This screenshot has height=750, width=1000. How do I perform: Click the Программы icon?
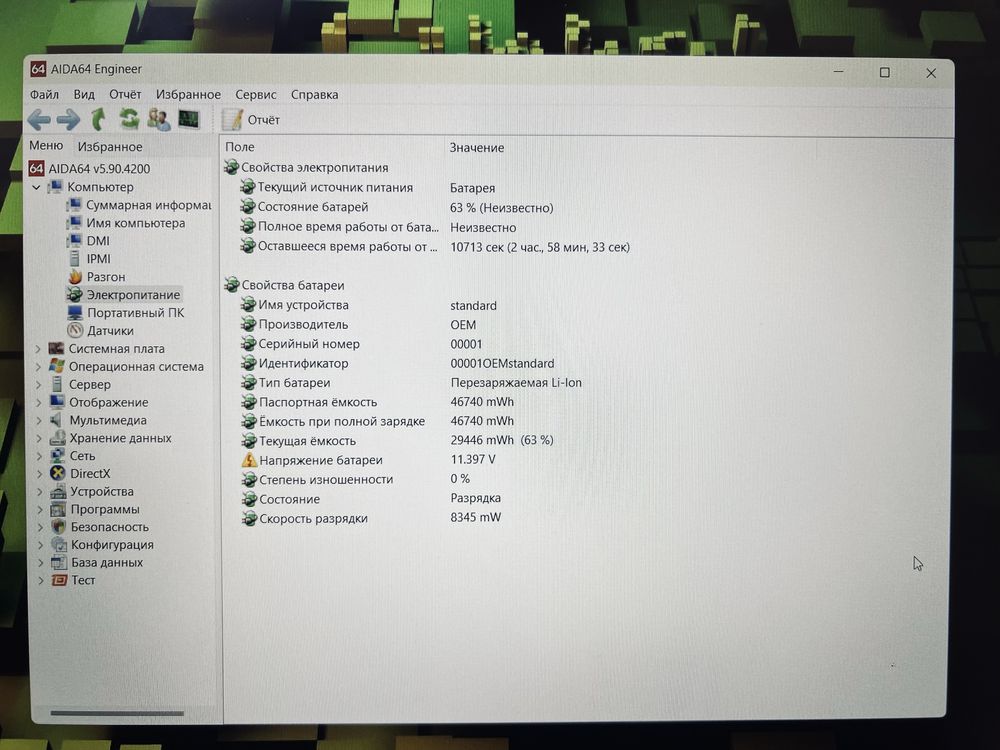(59, 509)
